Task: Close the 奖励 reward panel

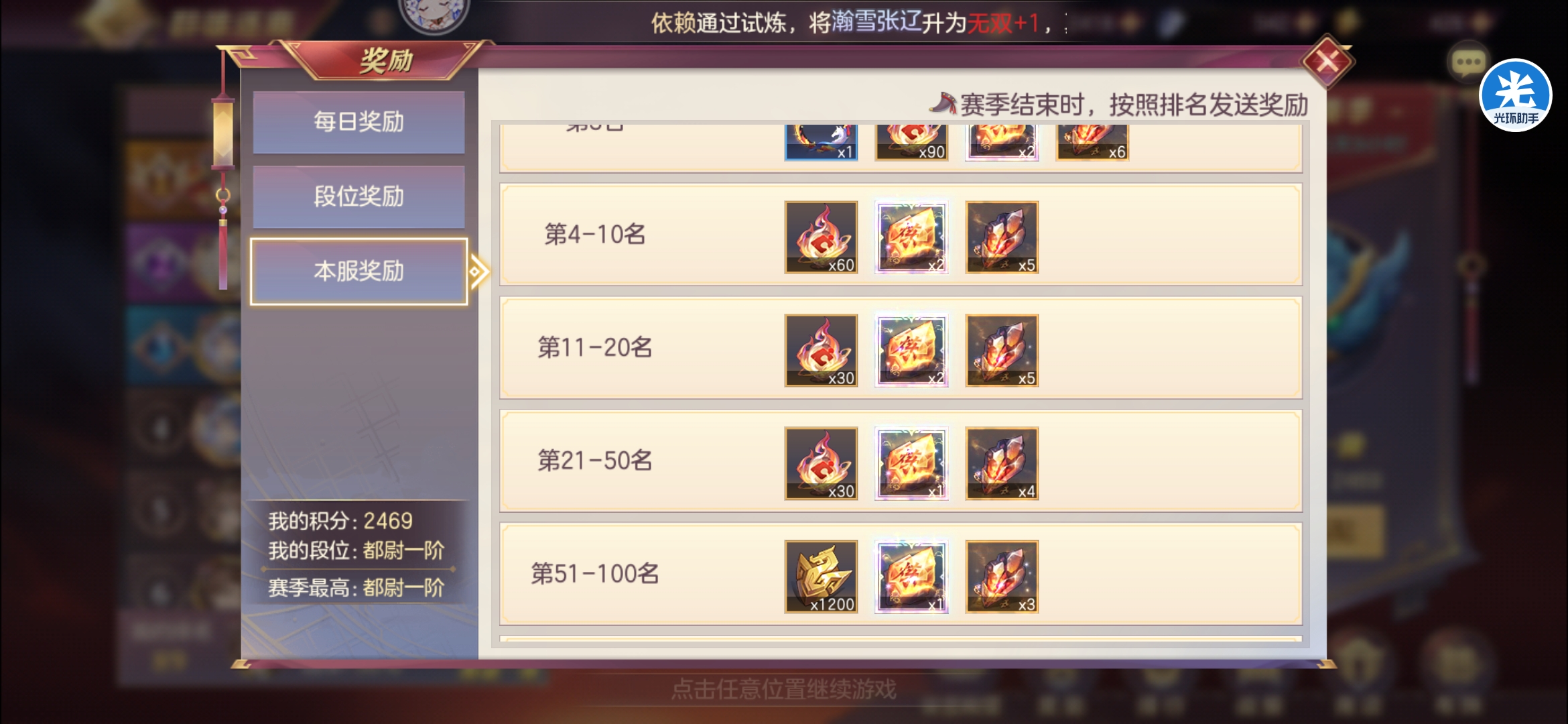Action: 1327,62
